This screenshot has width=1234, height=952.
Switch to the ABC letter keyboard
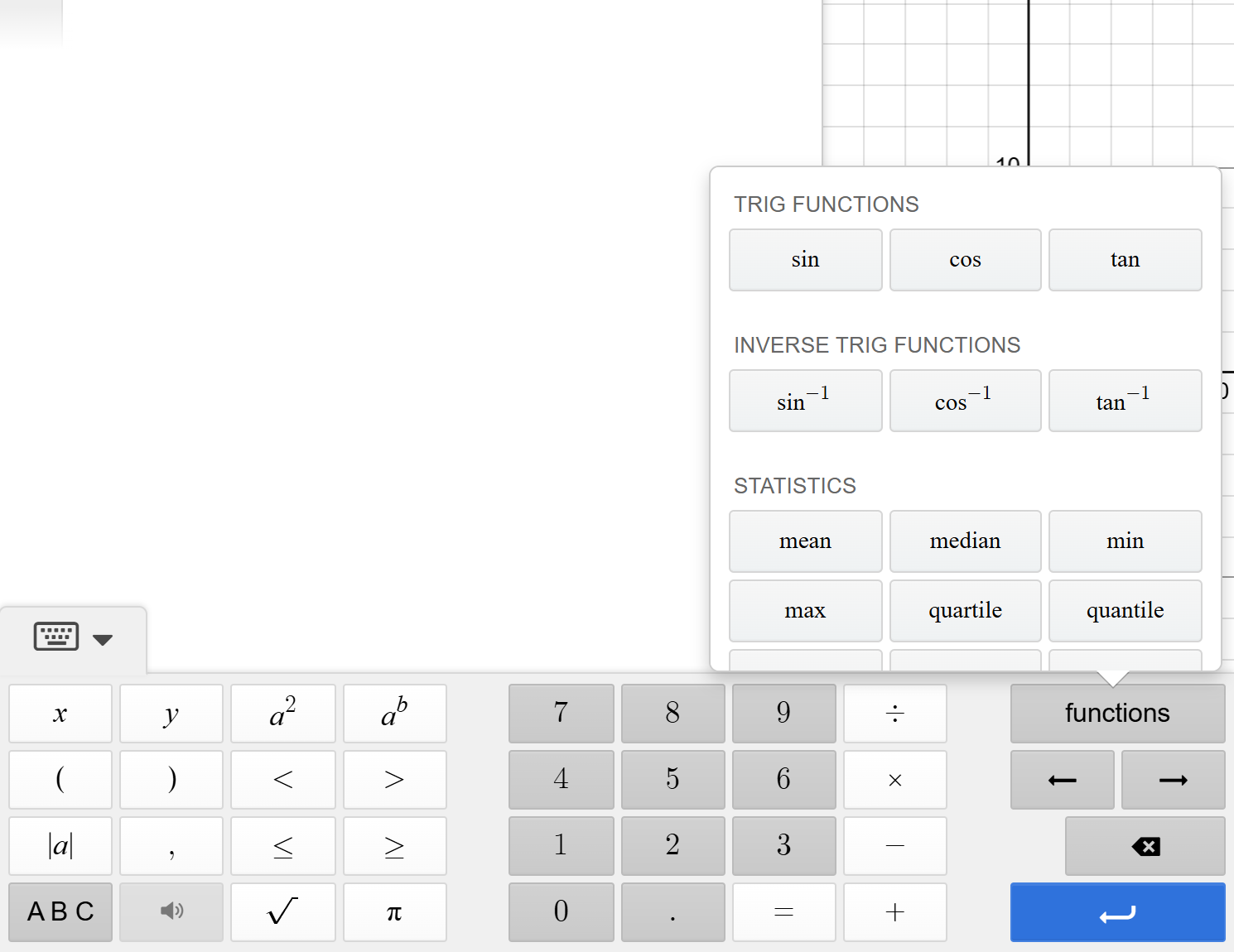tap(59, 911)
